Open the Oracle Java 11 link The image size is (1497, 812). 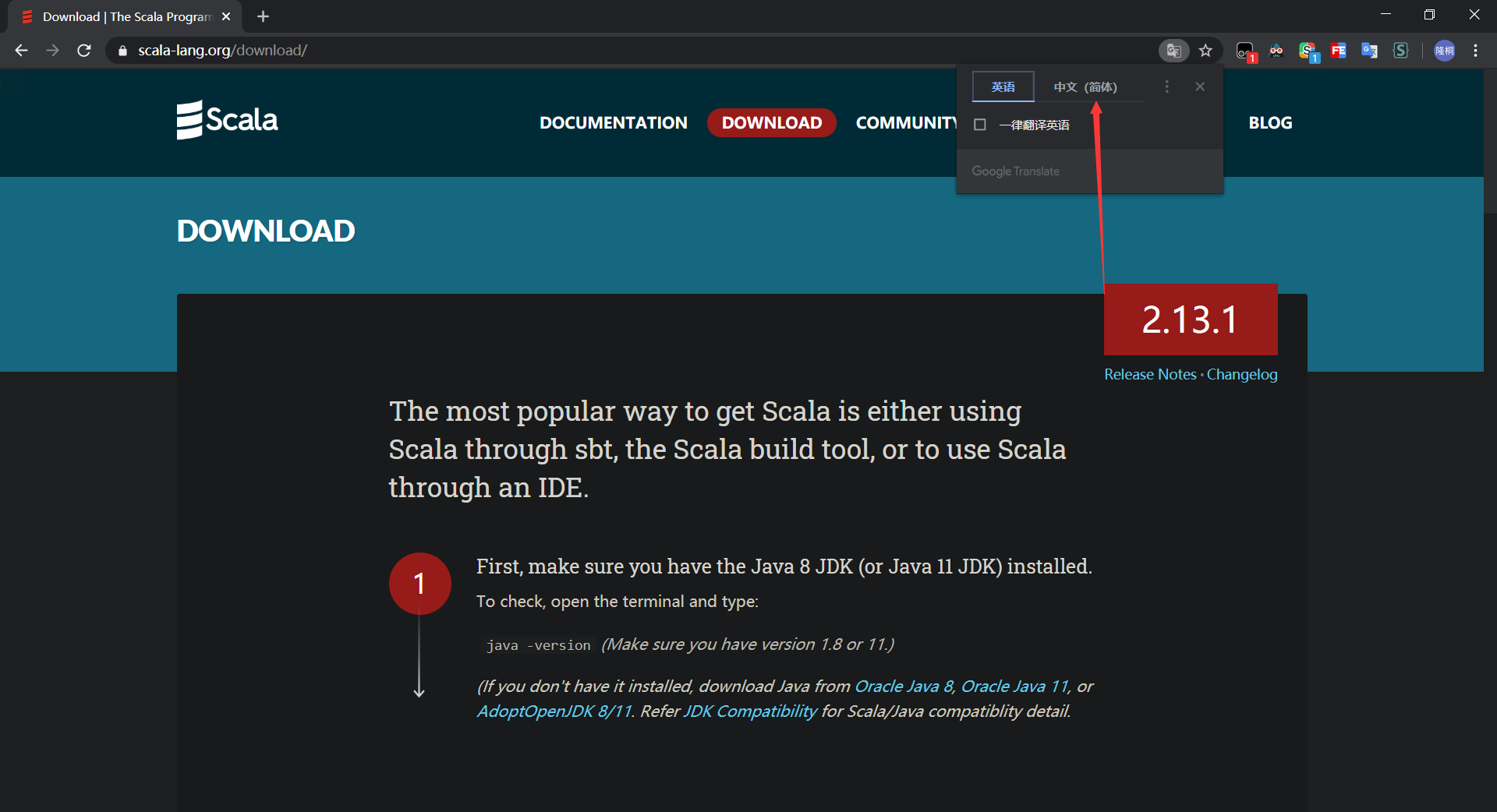pyautogui.click(x=1014, y=687)
